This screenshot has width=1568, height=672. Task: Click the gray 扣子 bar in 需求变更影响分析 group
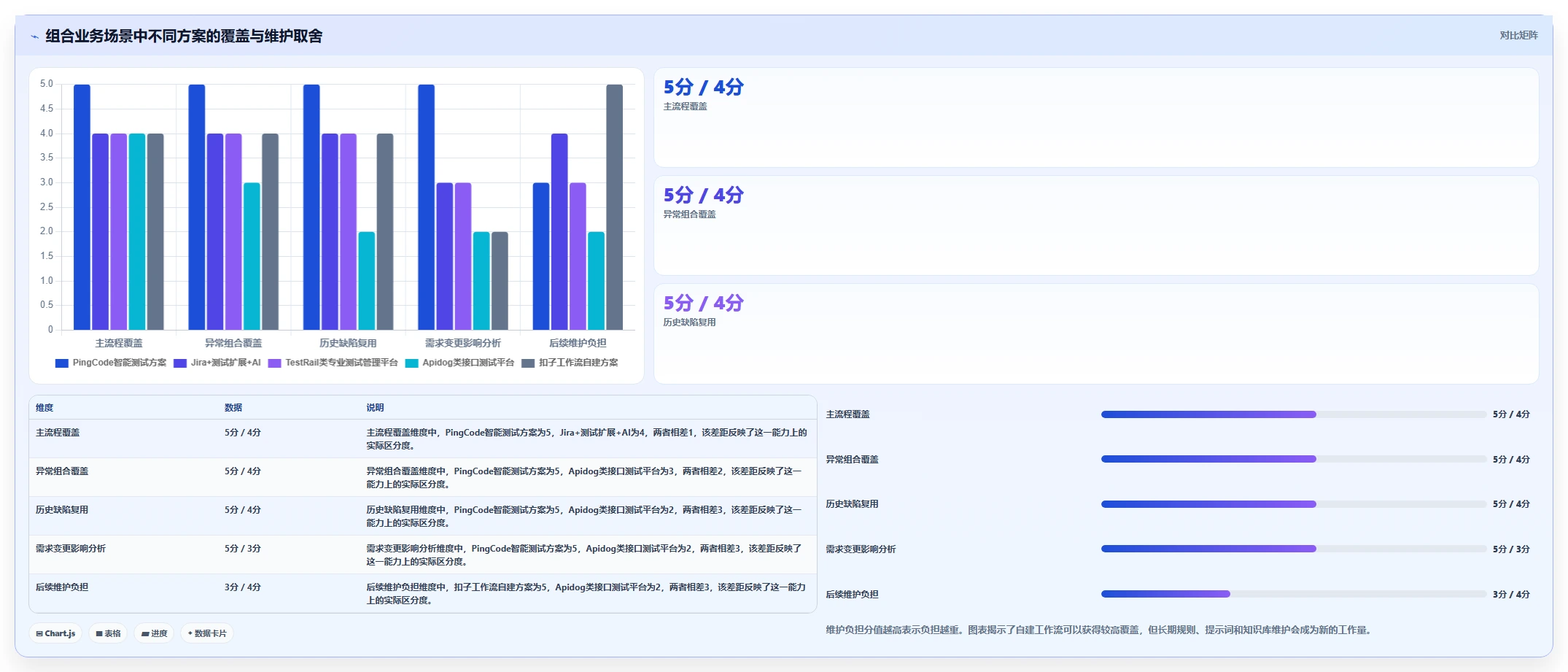500,281
